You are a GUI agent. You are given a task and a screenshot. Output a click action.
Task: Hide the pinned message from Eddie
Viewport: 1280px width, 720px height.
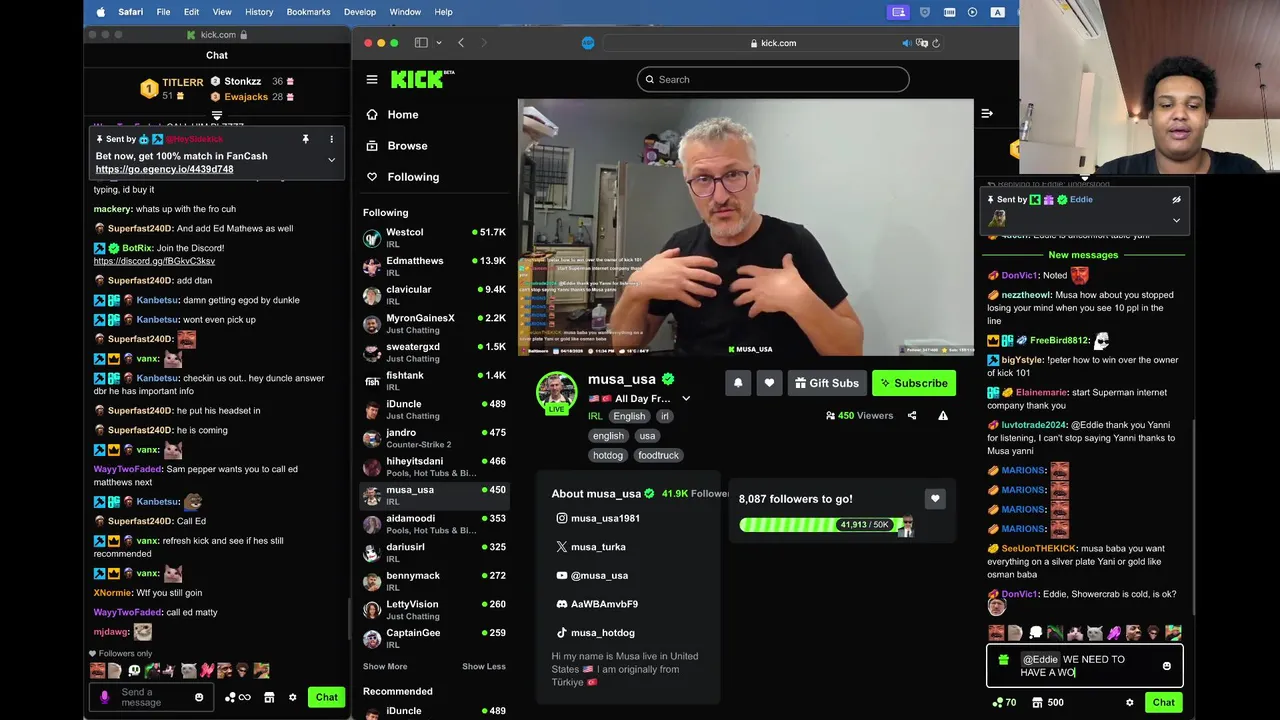pyautogui.click(x=1176, y=200)
